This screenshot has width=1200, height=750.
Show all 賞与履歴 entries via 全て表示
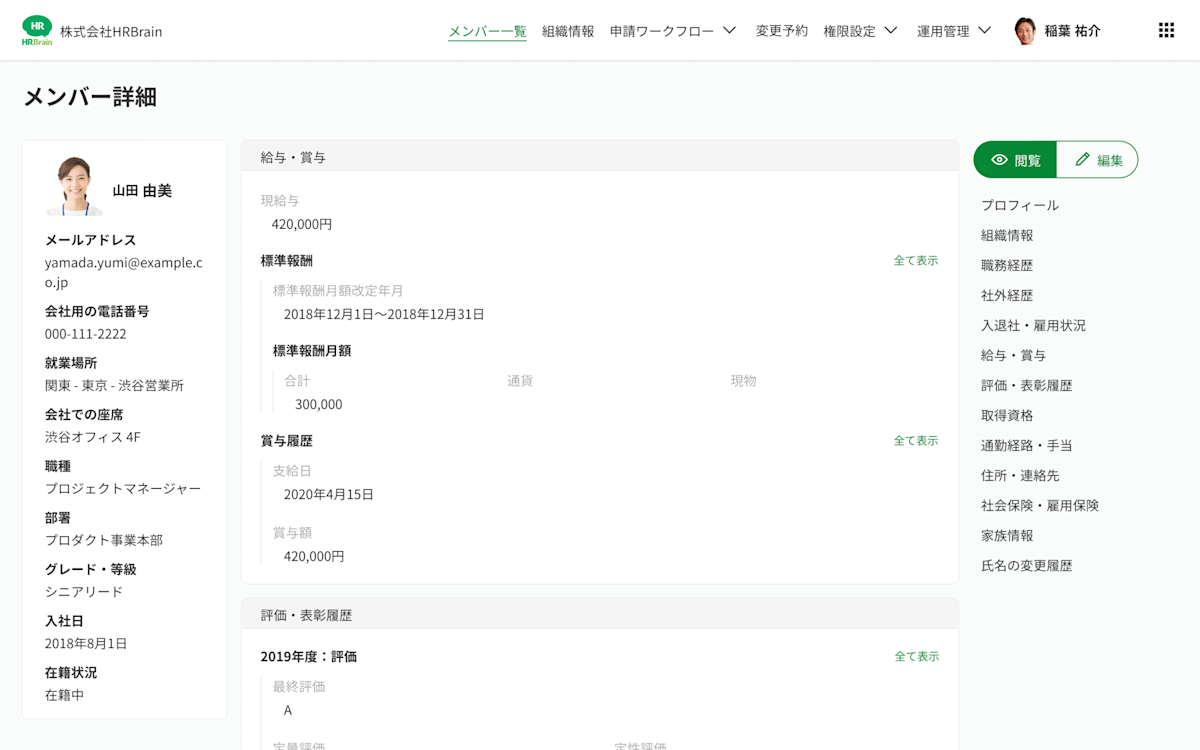pos(916,439)
